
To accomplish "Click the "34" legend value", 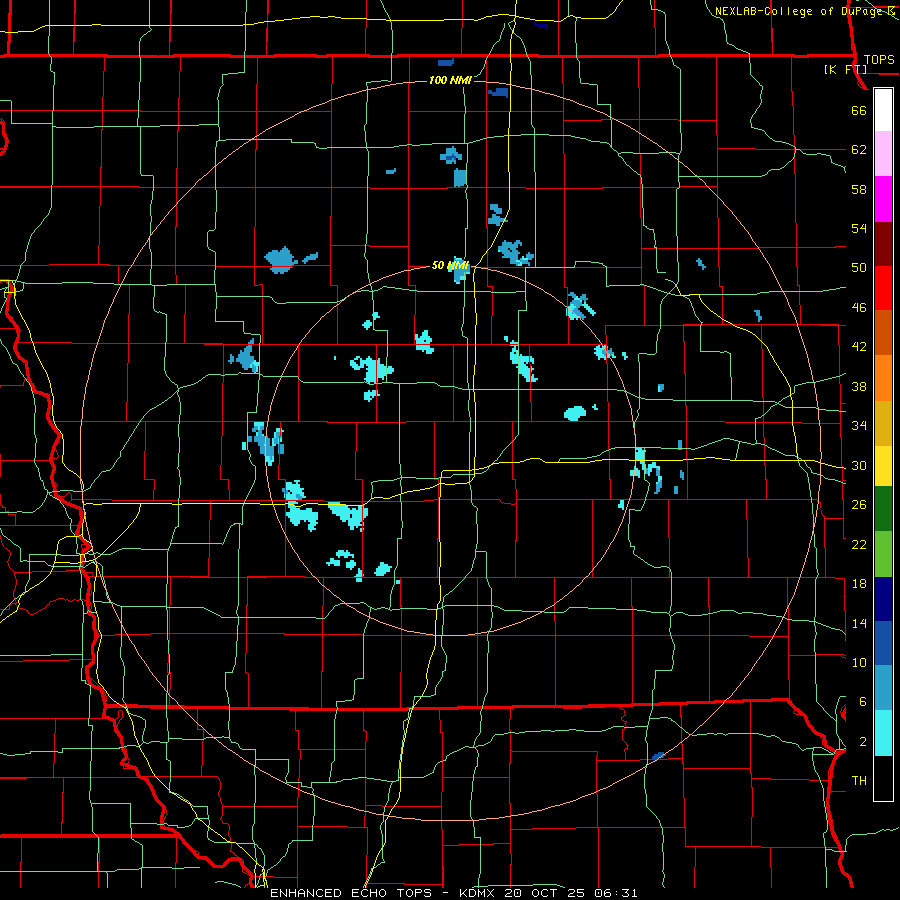I will [859, 426].
